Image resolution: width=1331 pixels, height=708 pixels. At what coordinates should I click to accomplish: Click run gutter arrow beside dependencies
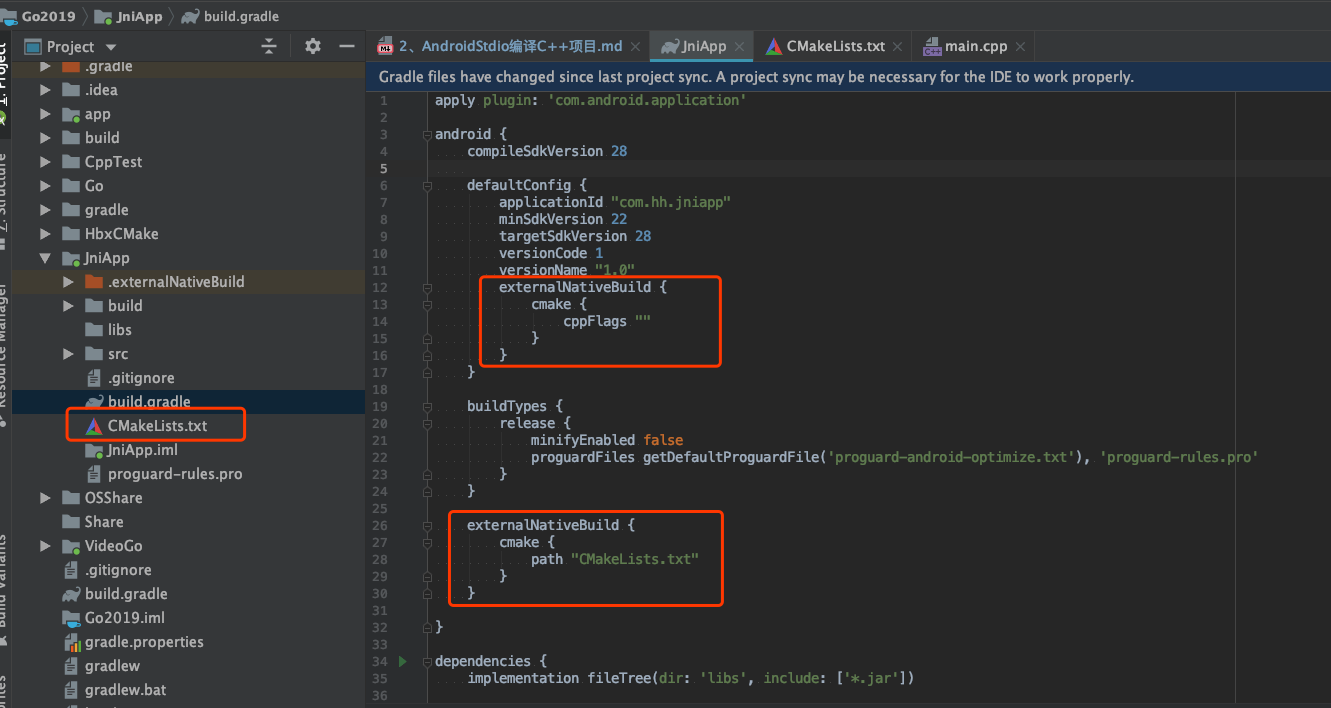[x=403, y=661]
